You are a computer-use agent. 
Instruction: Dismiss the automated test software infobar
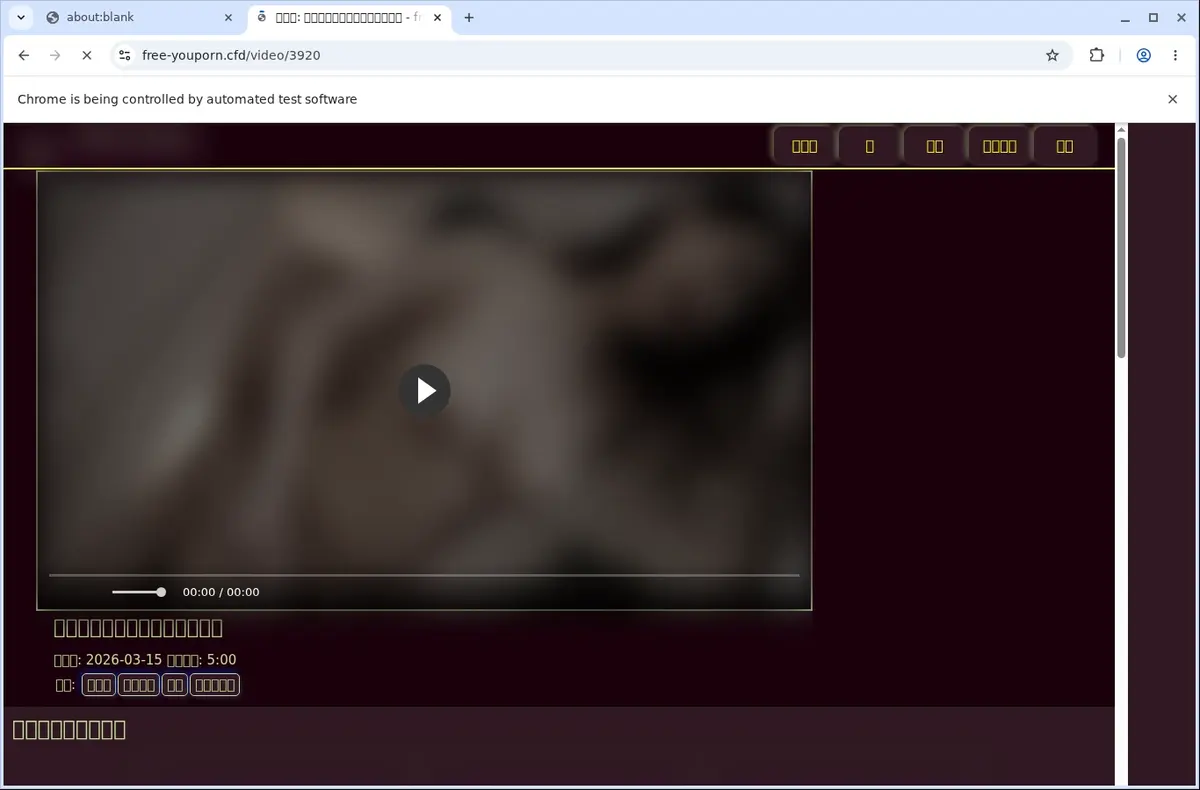1173,99
